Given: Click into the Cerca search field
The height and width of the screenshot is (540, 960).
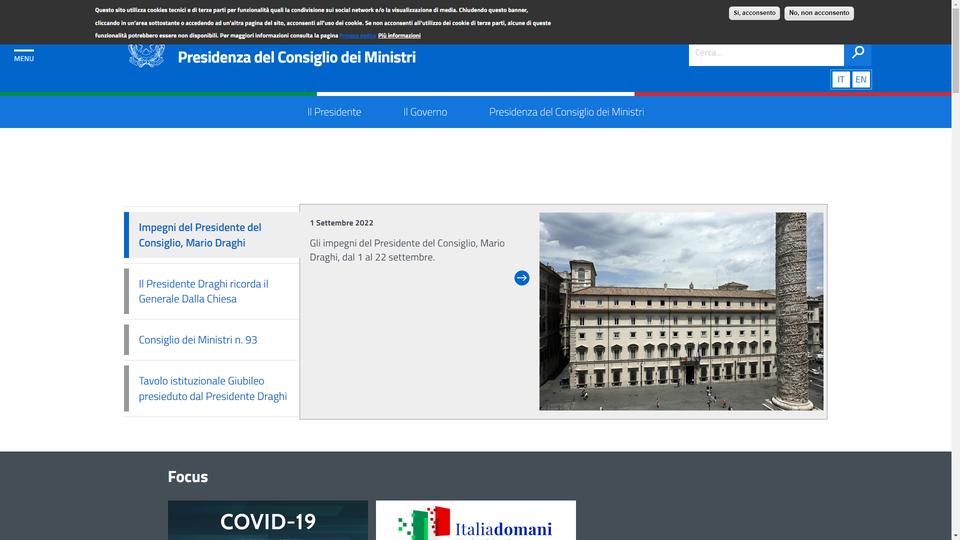Looking at the screenshot, I should (766, 54).
